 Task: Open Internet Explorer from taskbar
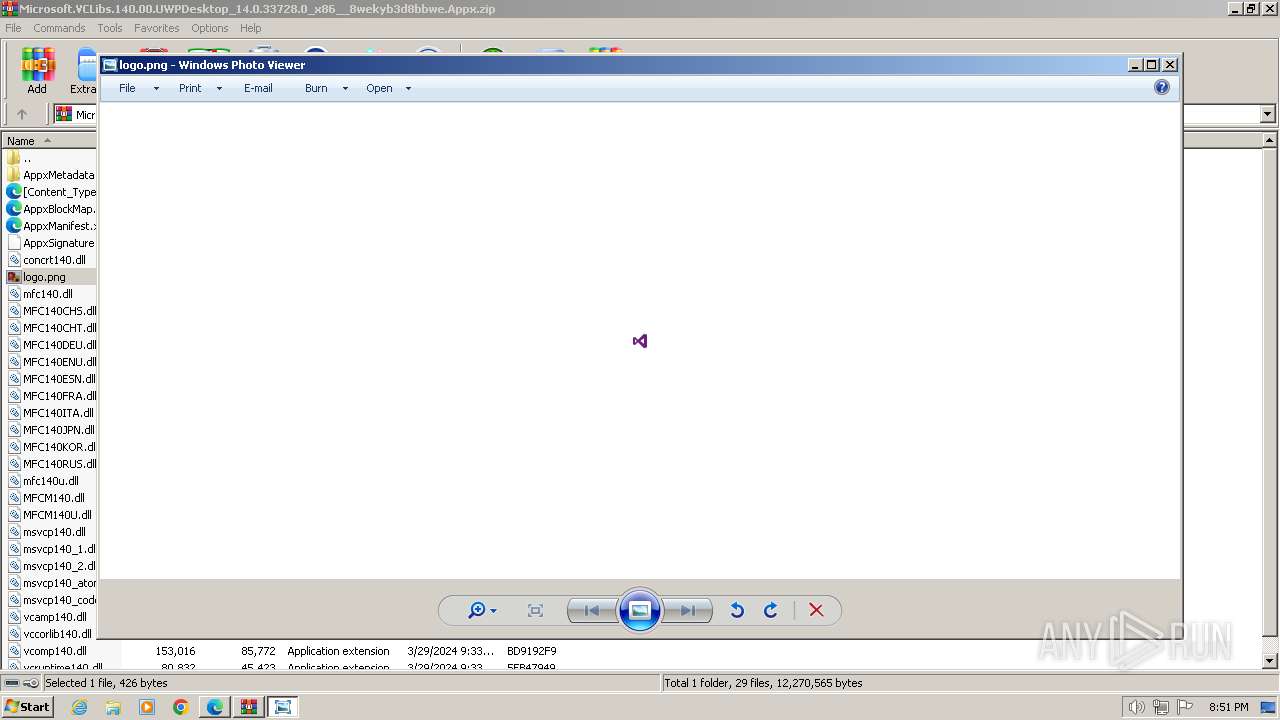tap(80, 707)
